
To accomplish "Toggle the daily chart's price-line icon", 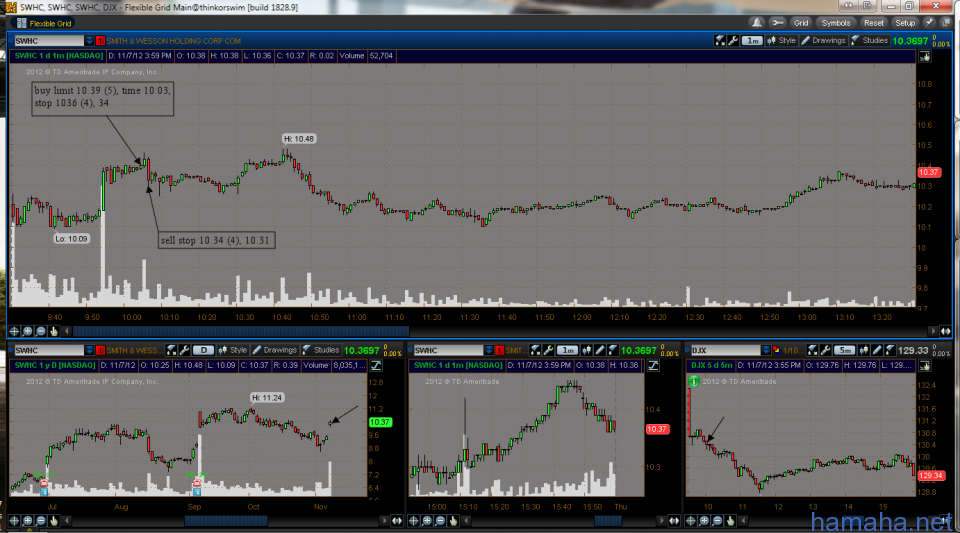I will coord(376,366).
